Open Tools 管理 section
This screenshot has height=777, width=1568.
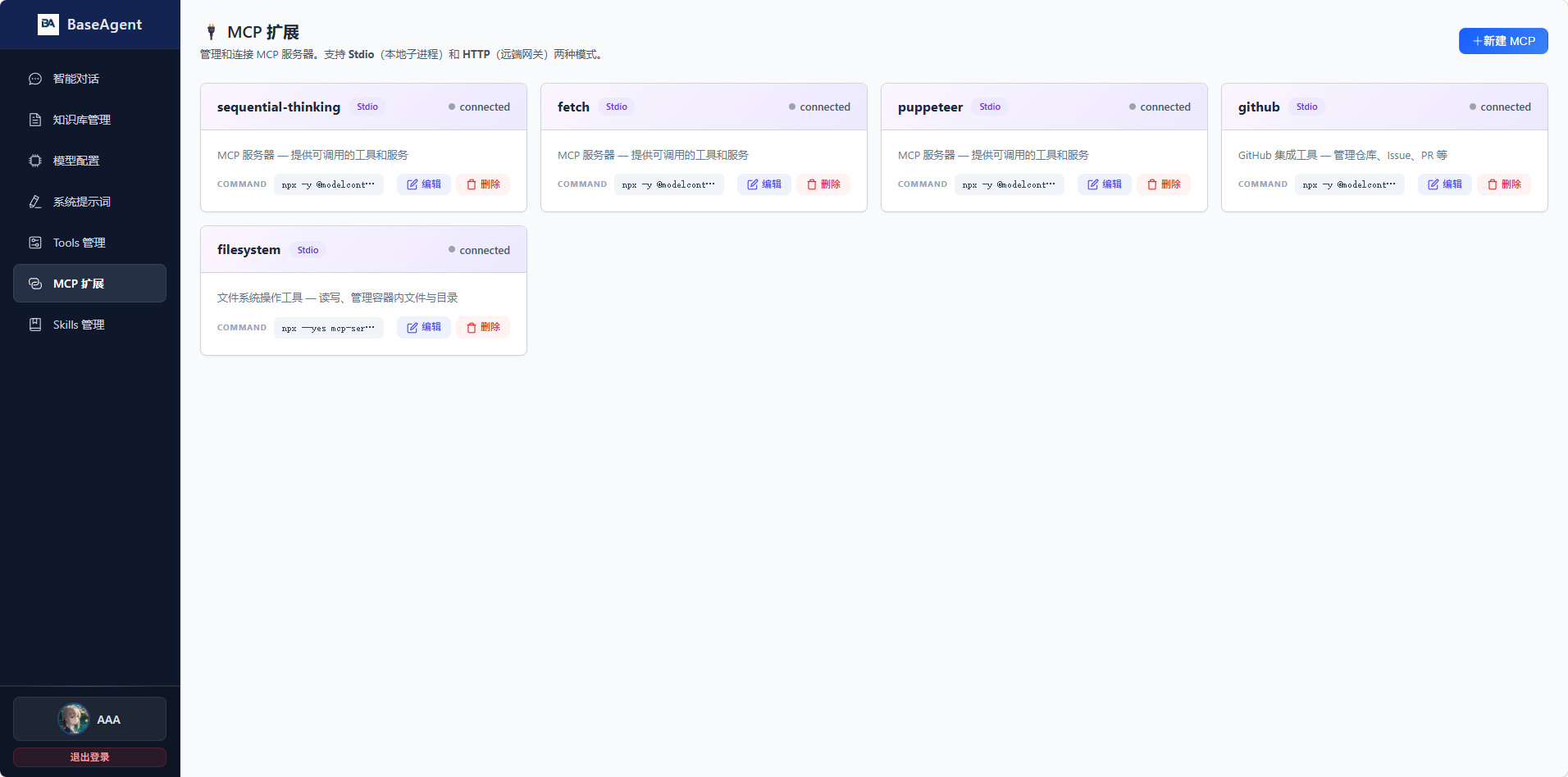89,243
